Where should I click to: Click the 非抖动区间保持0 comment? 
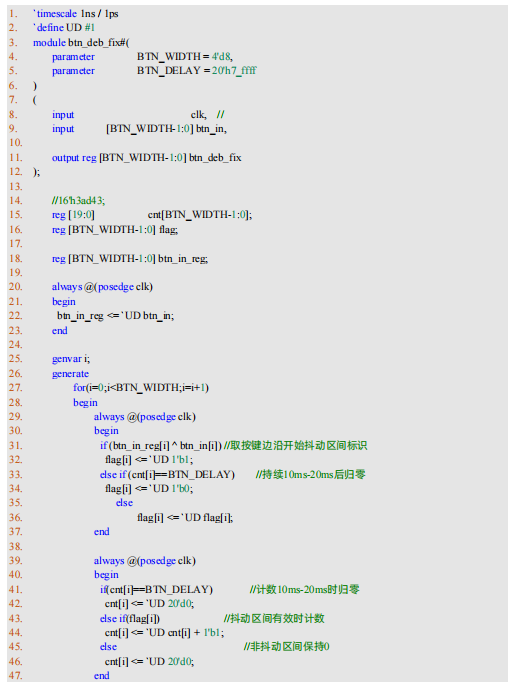point(286,647)
